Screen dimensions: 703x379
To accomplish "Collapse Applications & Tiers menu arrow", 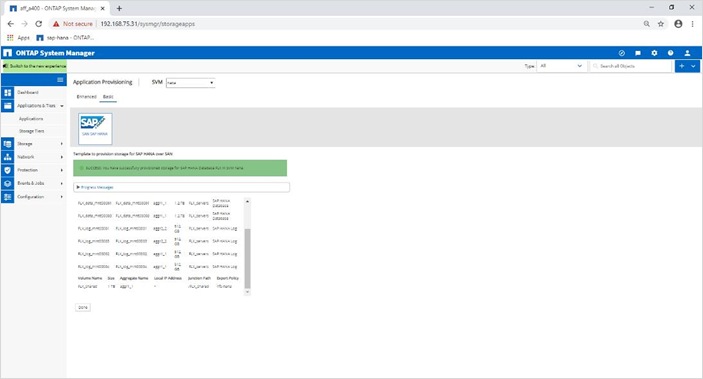I will (x=62, y=106).
